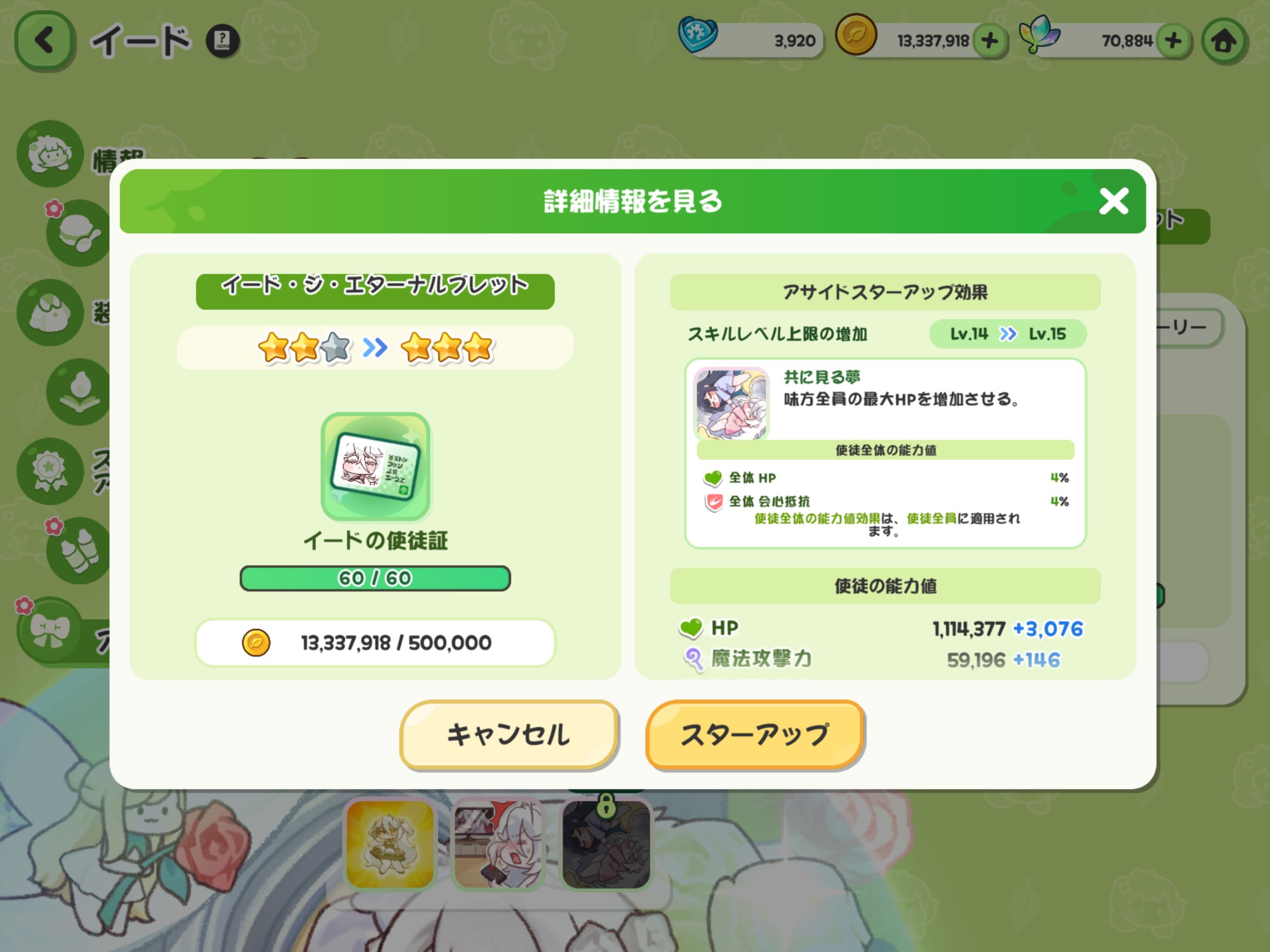The width and height of the screenshot is (1270, 952).
Task: Select the イードの使徒証 card item
Action: pyautogui.click(x=376, y=467)
